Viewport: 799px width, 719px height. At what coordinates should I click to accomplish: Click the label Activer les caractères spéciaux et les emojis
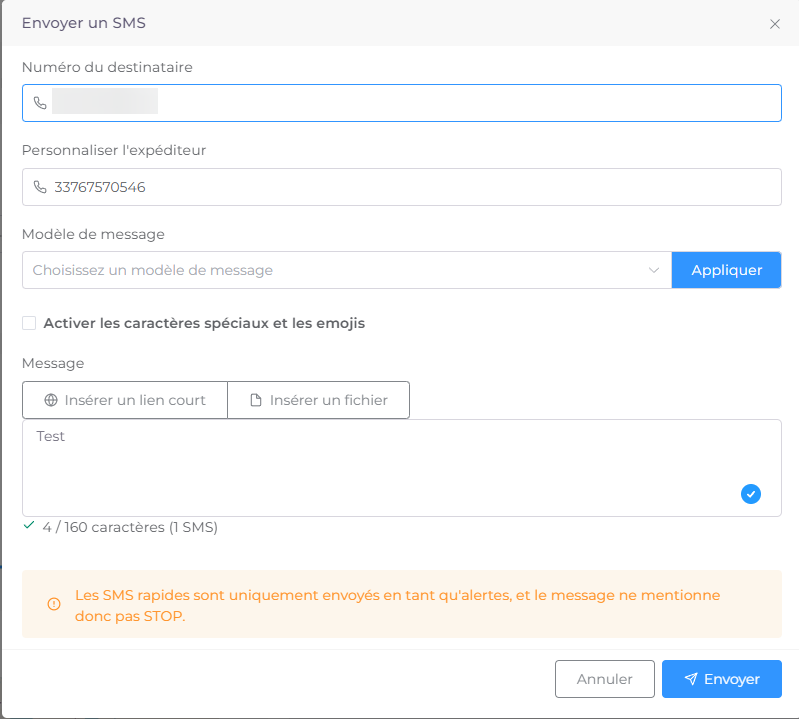coord(204,323)
